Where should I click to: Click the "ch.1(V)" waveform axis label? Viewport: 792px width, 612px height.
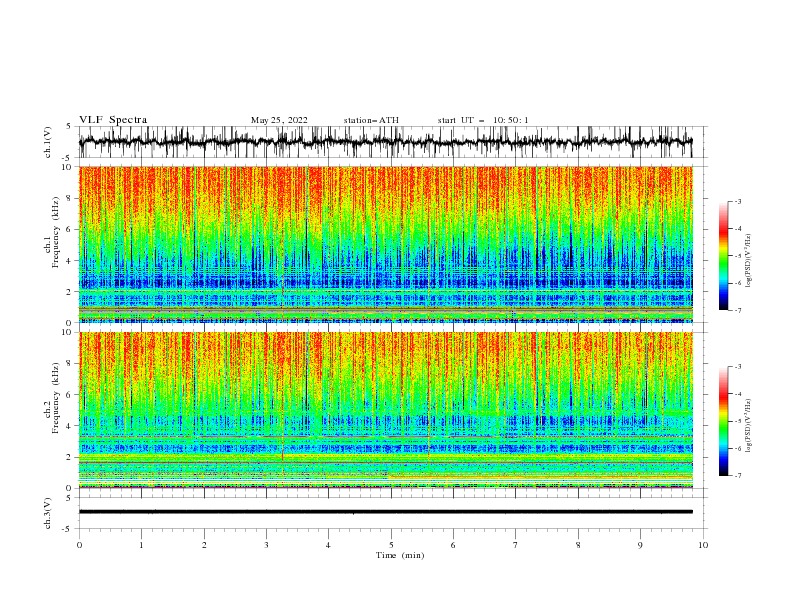click(48, 142)
